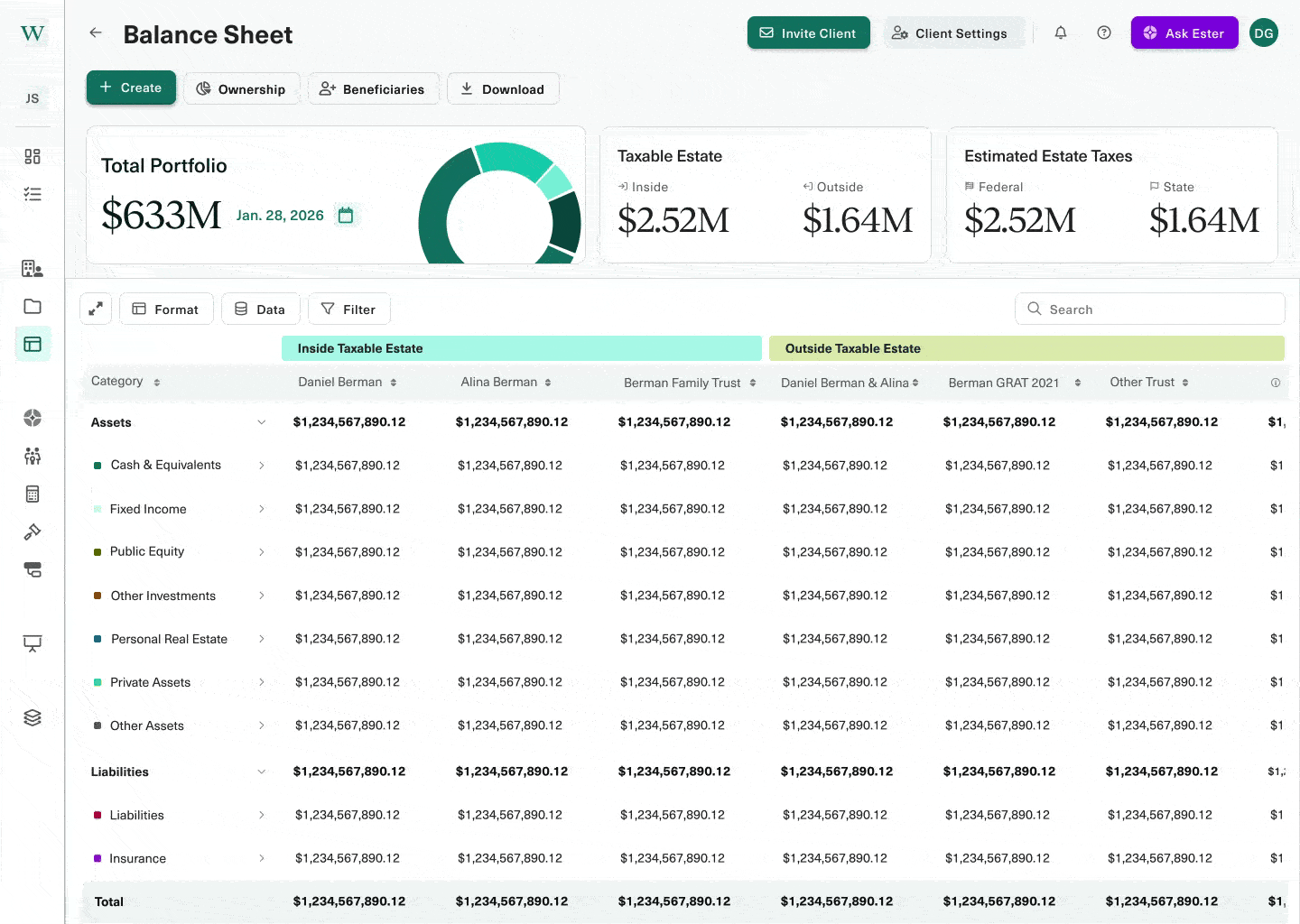This screenshot has width=1300, height=924.
Task: Open the help question mark icon
Action: (1104, 33)
